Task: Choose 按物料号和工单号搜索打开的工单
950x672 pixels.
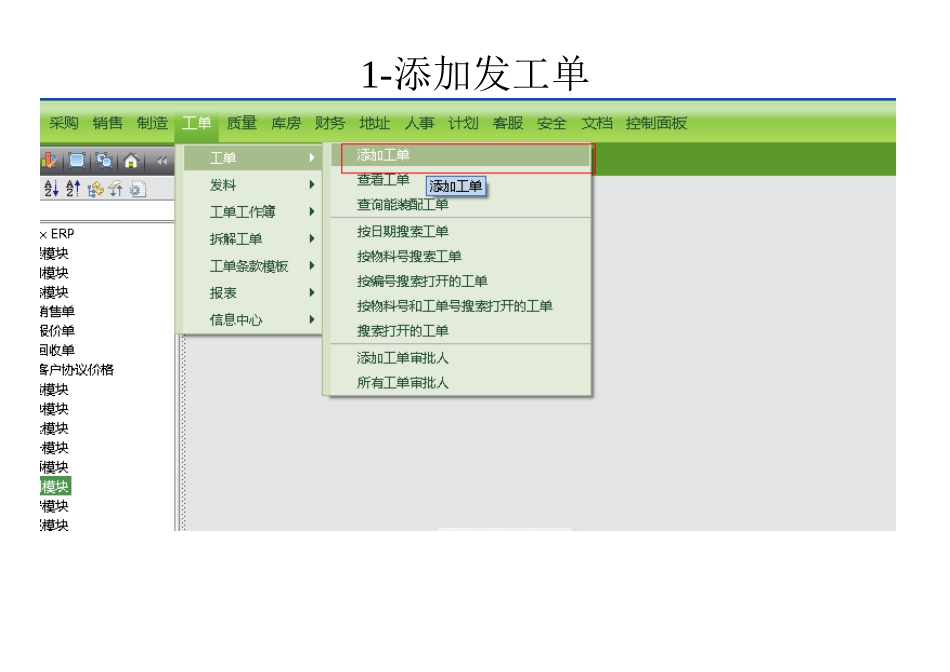Action: tap(454, 306)
